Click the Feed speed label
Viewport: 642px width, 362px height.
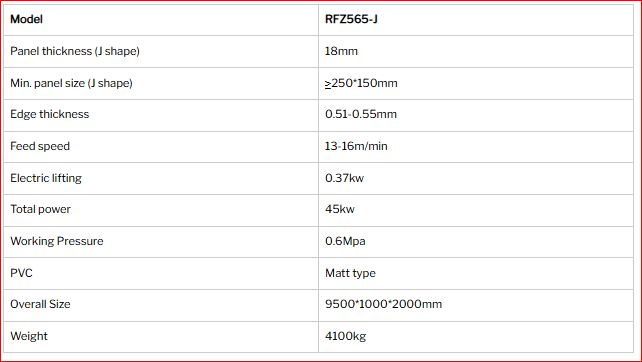pos(40,146)
